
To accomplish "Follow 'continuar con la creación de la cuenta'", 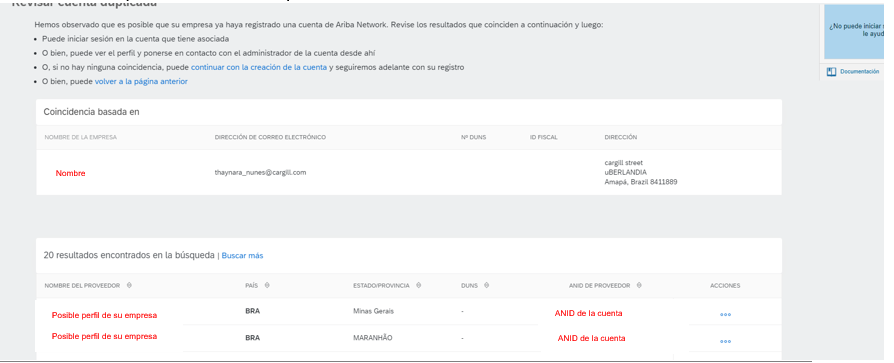I will (x=259, y=67).
